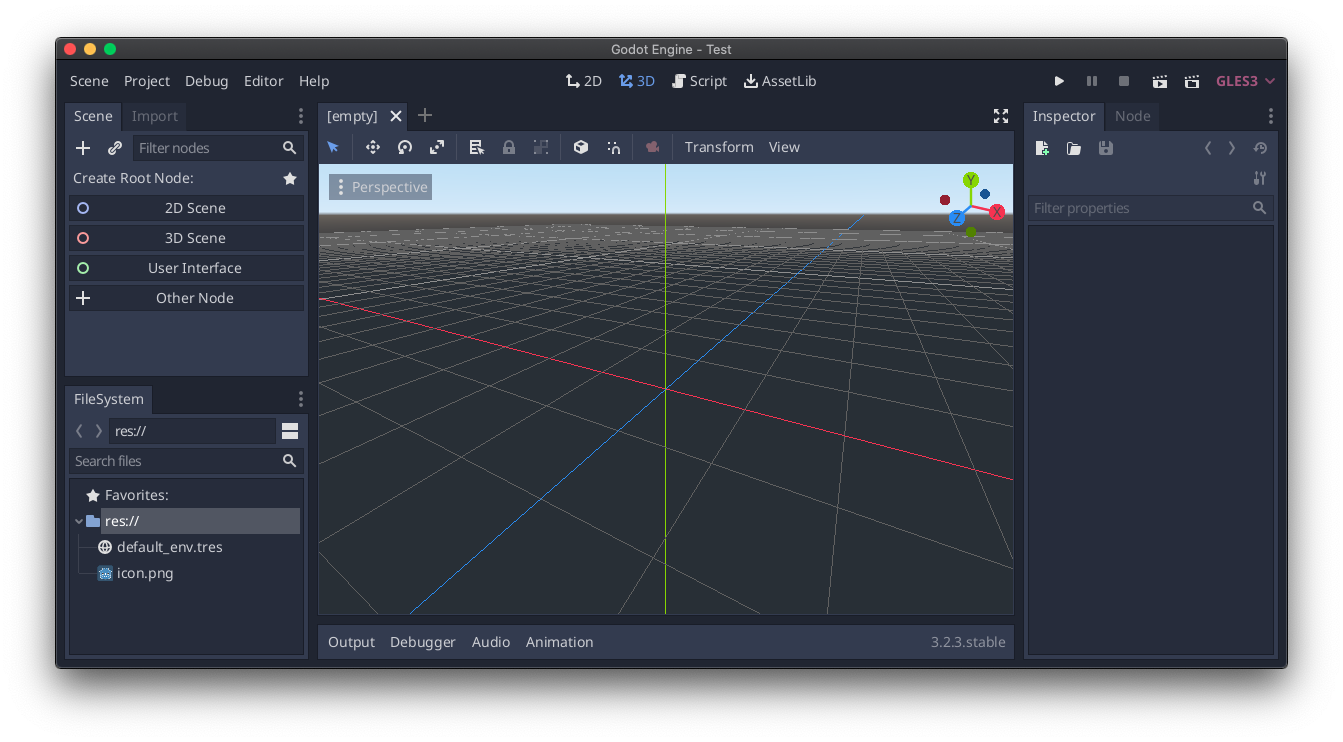Open the Help menu

click(314, 81)
